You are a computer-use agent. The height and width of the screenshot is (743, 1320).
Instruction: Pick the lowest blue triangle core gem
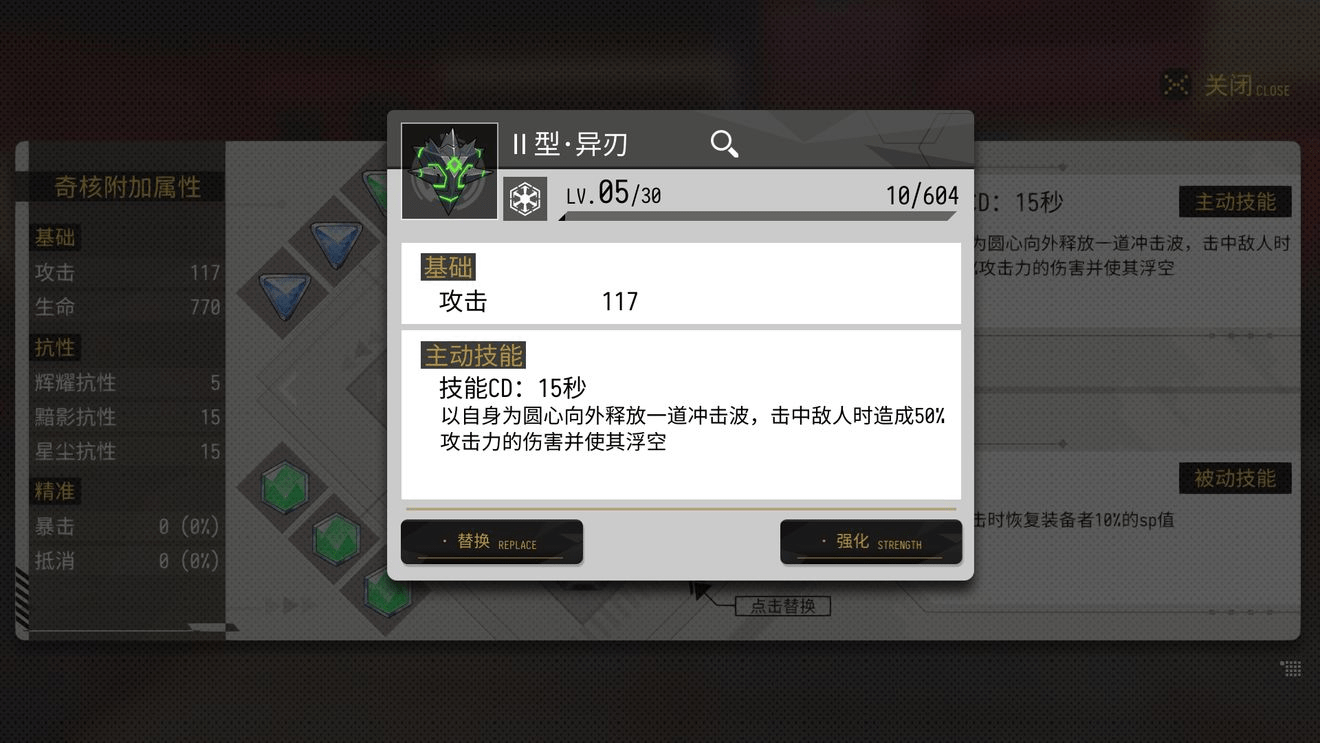tap(285, 294)
